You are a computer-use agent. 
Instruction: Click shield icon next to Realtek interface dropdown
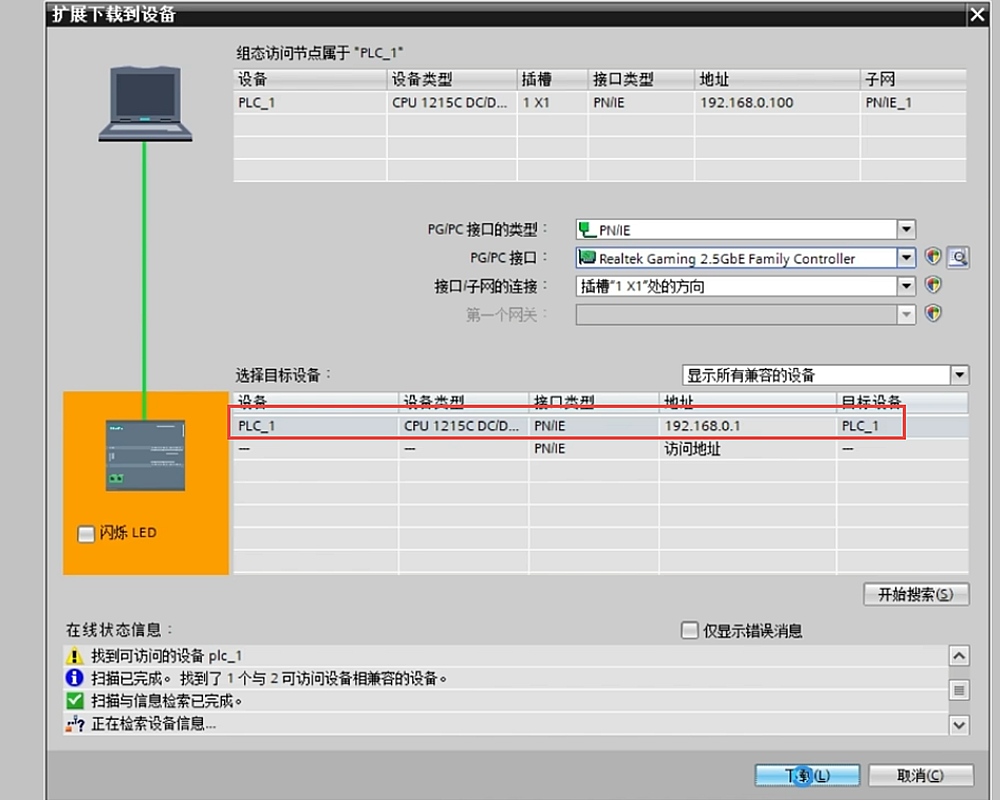(x=933, y=258)
